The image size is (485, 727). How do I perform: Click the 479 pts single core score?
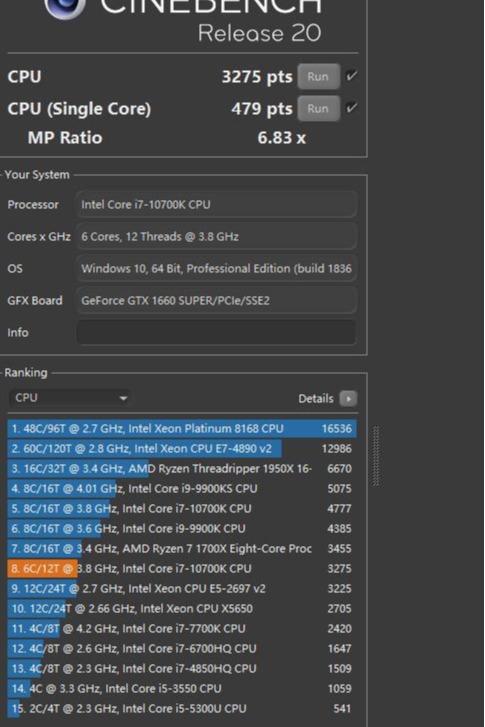262,109
